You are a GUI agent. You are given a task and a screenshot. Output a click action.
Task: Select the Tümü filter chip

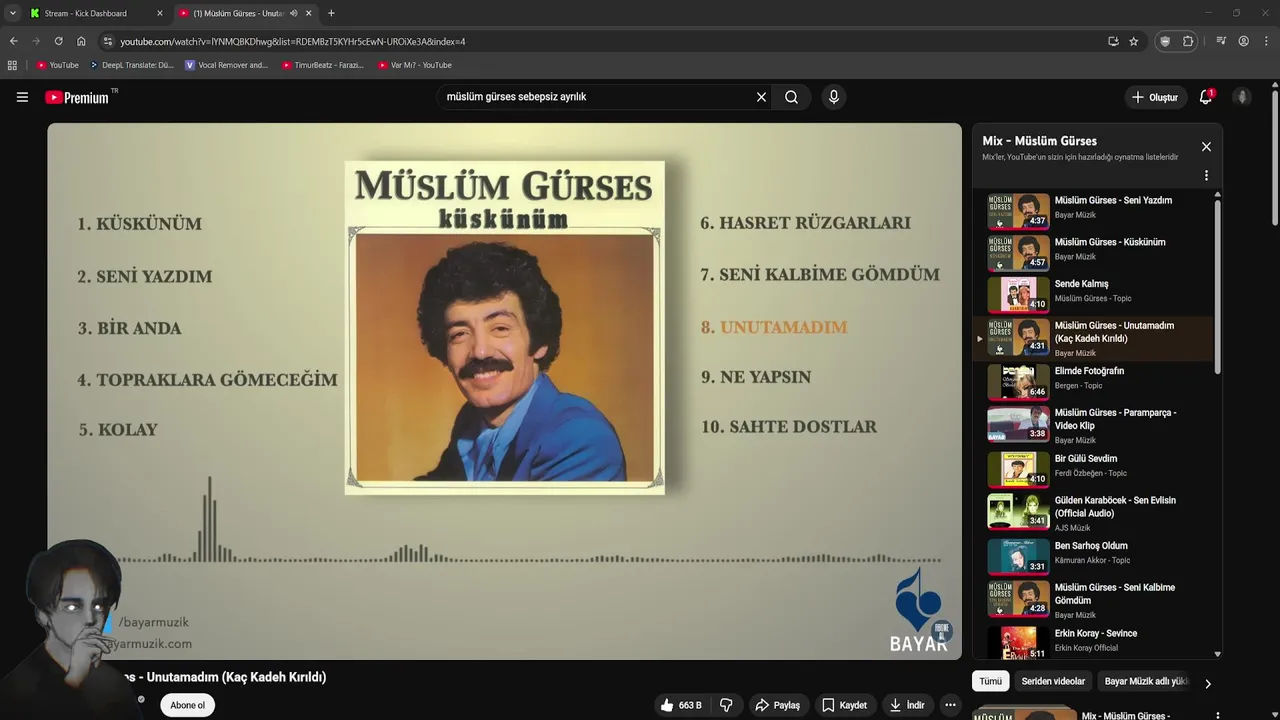click(990, 681)
